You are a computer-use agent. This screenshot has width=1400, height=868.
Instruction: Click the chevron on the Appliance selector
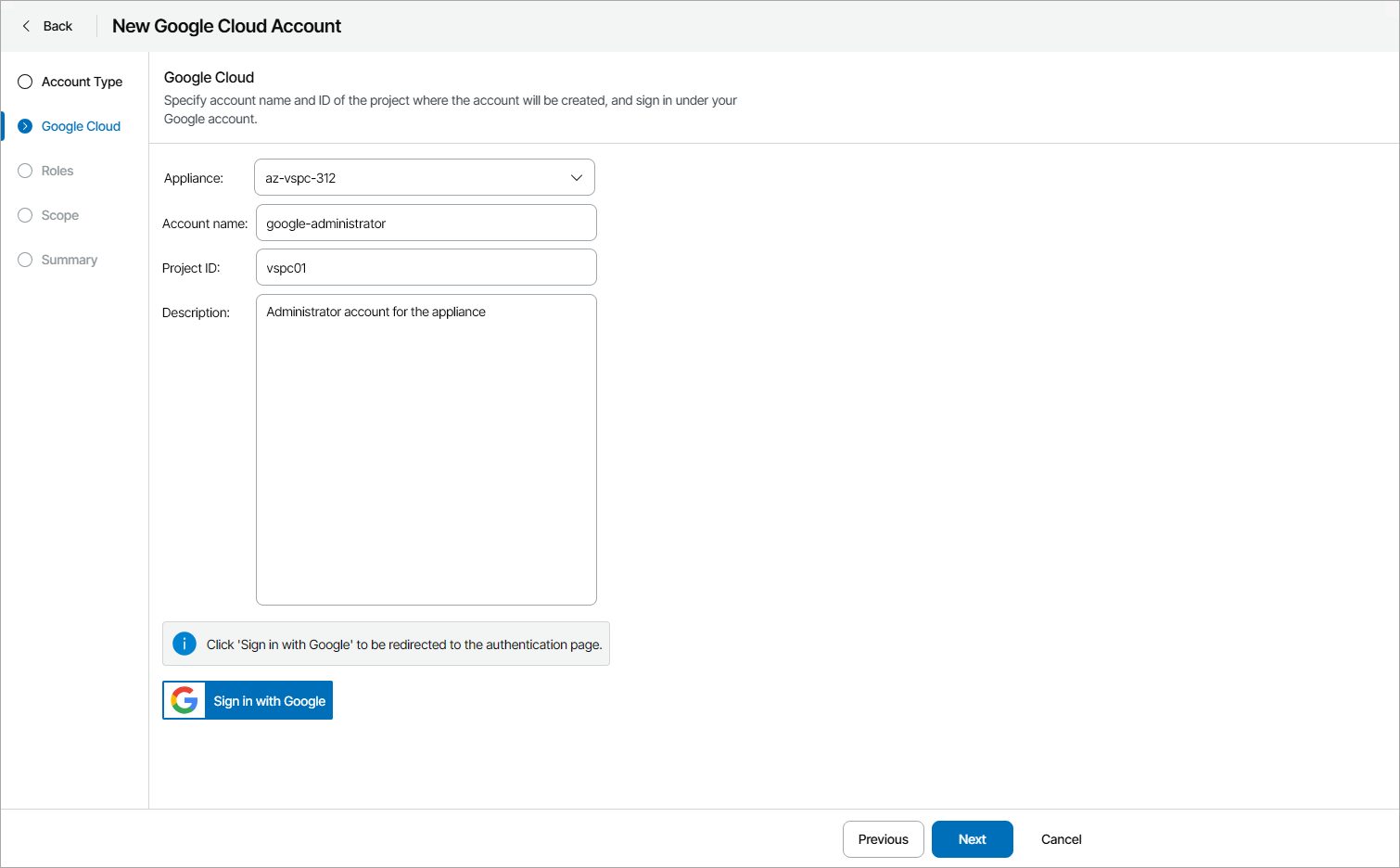(x=577, y=177)
